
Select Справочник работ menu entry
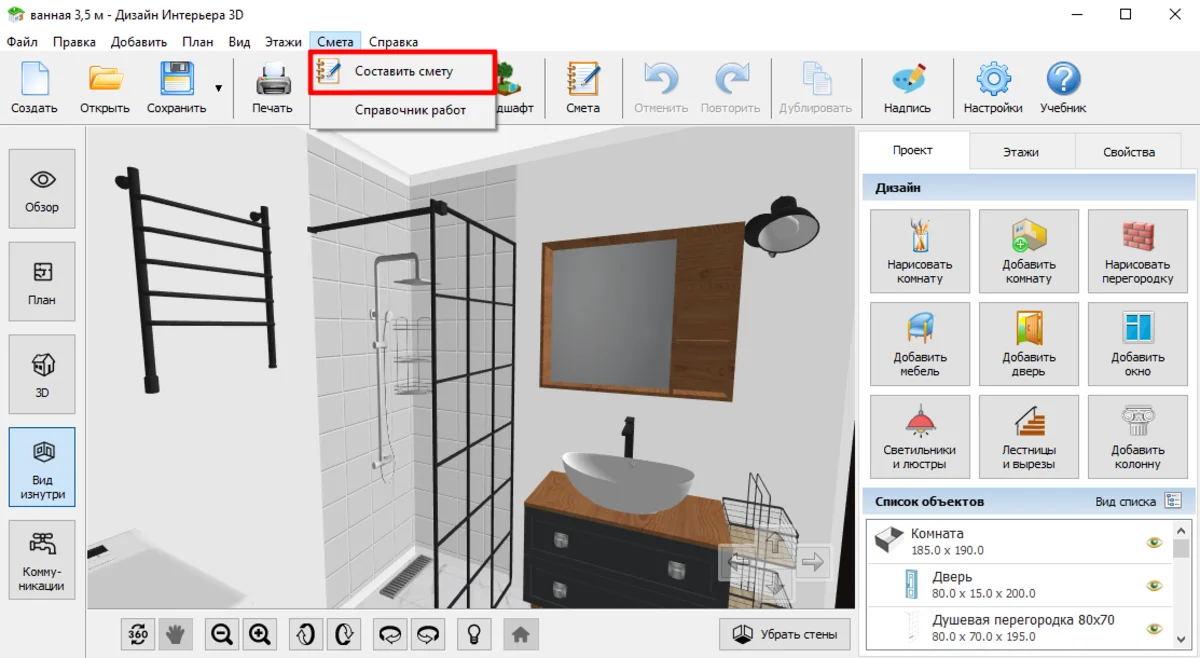pos(410,110)
